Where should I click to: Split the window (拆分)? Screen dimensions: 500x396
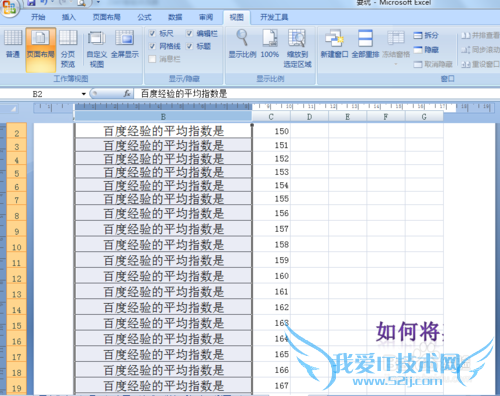(x=426, y=35)
